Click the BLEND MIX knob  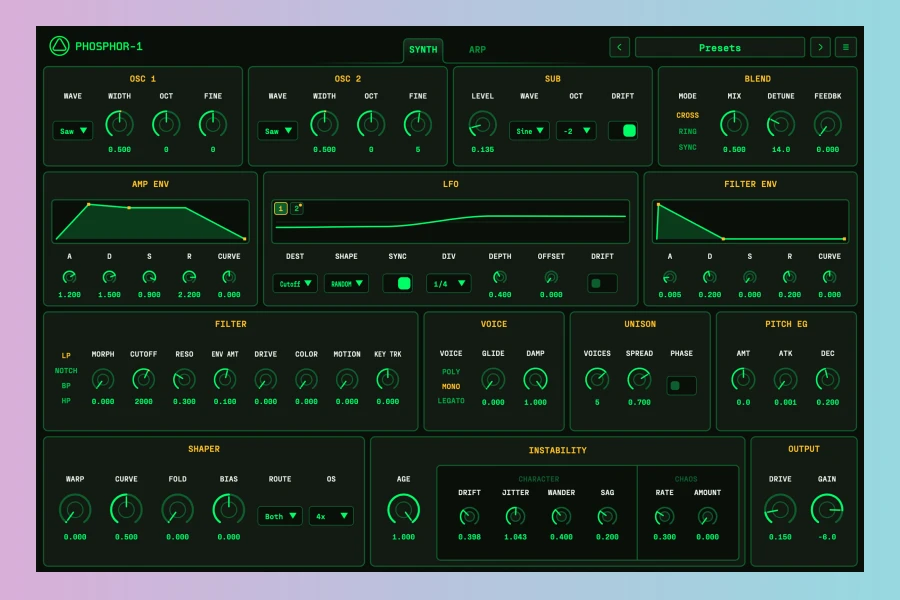point(734,125)
